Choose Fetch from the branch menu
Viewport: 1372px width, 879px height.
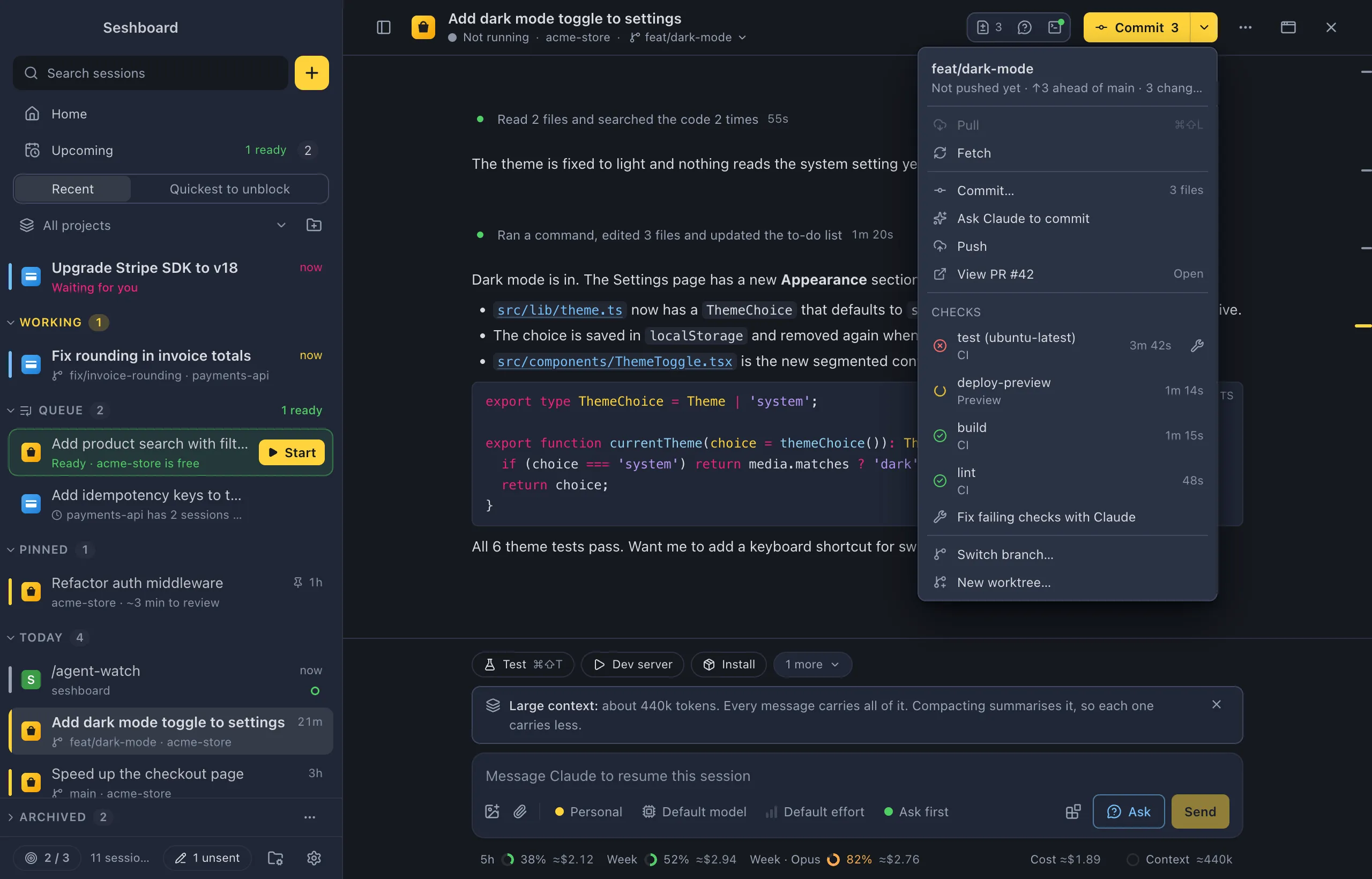1067,153
